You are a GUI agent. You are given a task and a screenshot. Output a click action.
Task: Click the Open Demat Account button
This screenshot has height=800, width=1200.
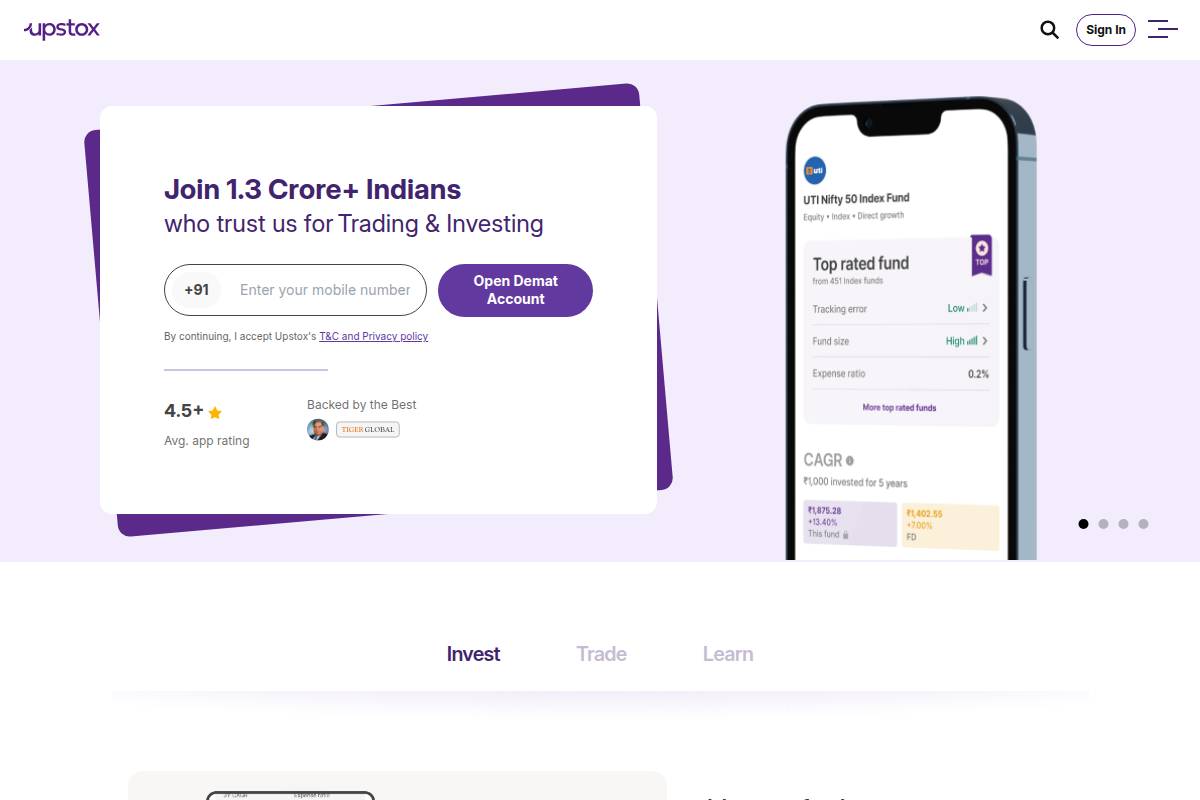[515, 290]
